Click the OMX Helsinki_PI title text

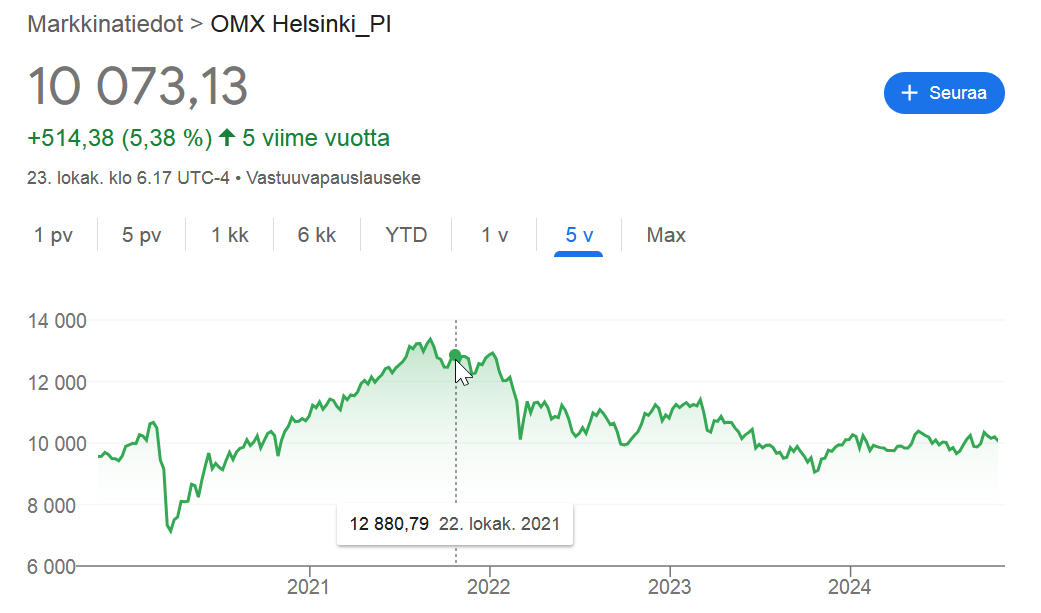tap(301, 24)
